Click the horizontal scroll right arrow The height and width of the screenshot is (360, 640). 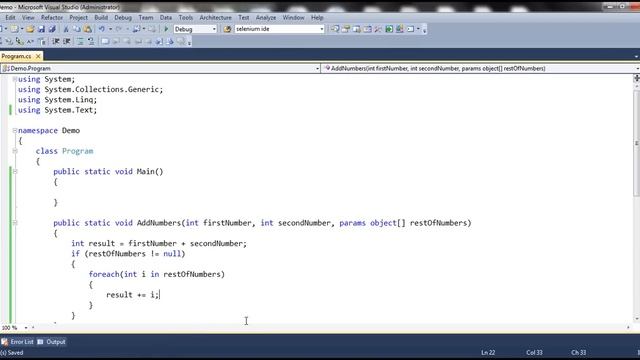(628, 327)
